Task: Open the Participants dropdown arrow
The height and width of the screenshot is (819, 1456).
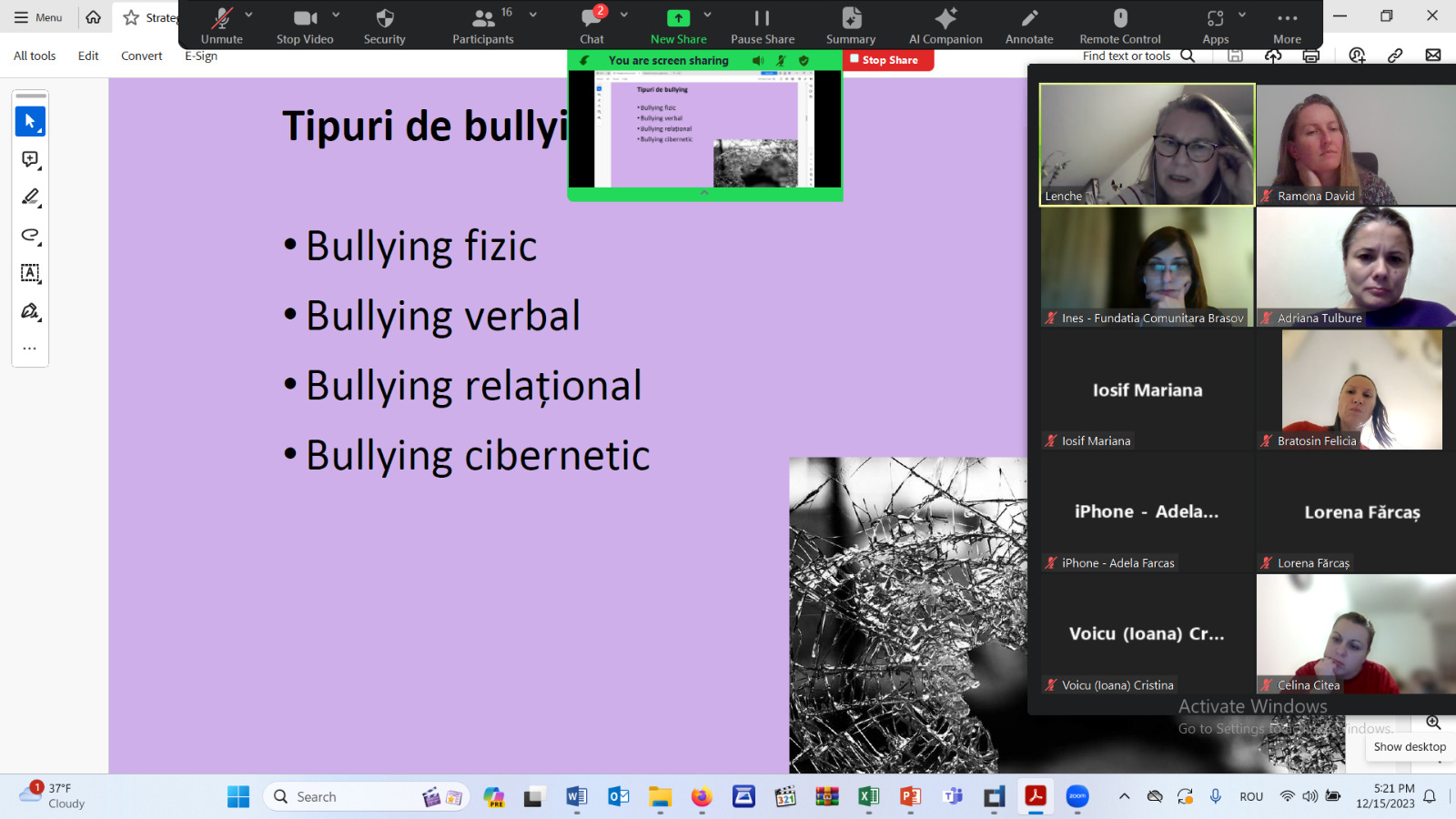Action: (x=533, y=15)
